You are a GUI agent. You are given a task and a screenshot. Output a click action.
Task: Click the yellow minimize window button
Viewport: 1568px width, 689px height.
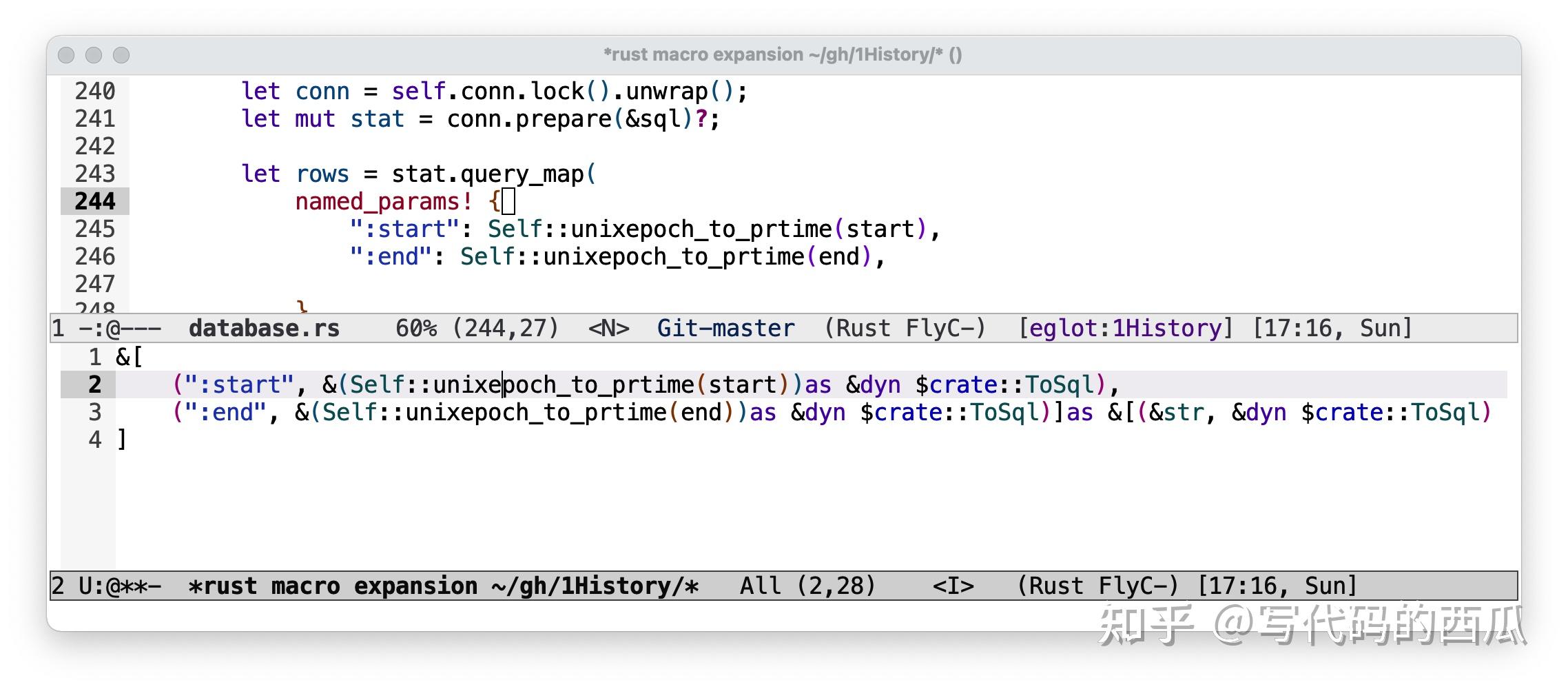(x=94, y=55)
